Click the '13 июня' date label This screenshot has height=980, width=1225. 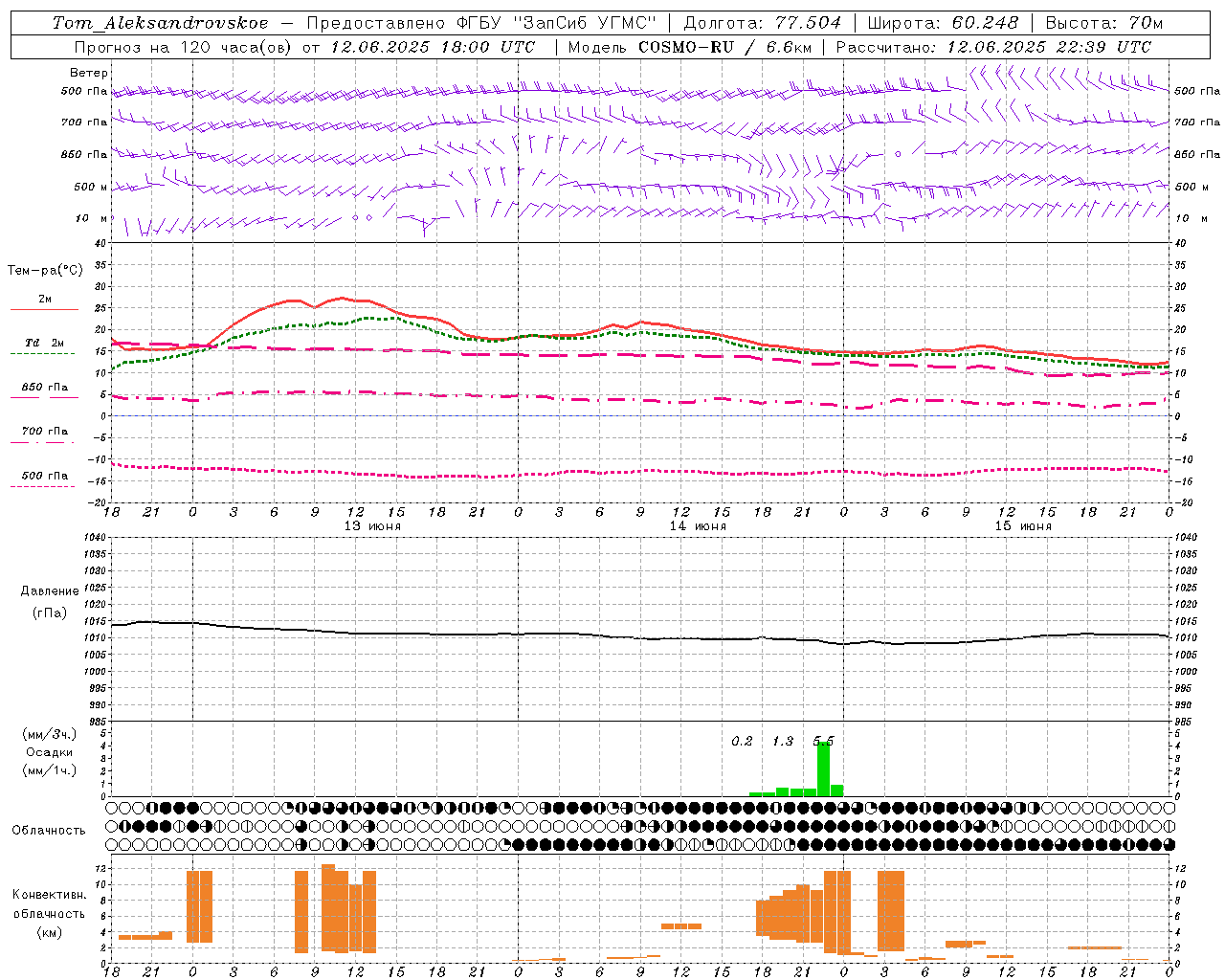[x=372, y=526]
